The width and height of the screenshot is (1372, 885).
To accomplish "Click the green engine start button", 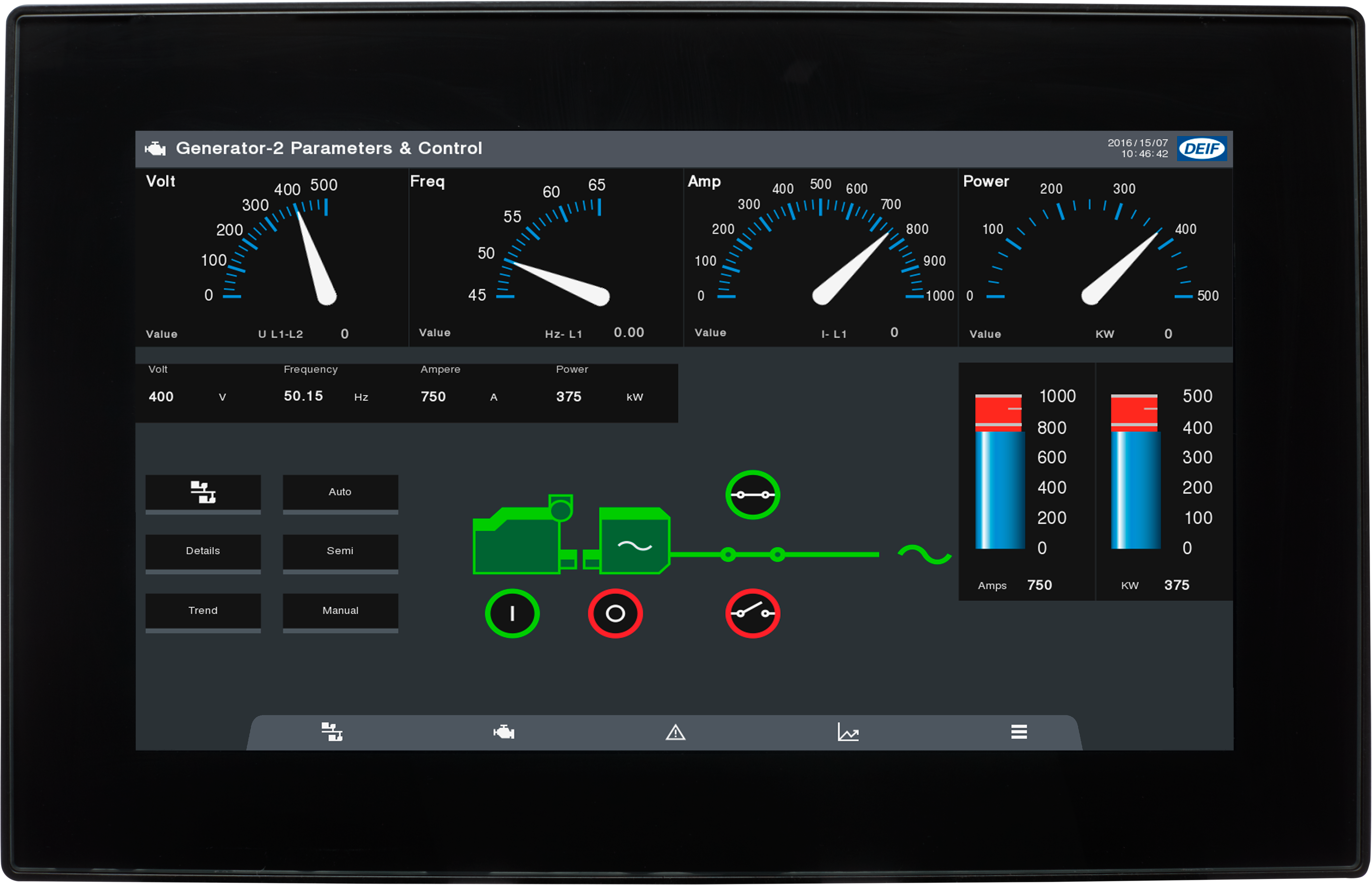I will click(x=512, y=613).
